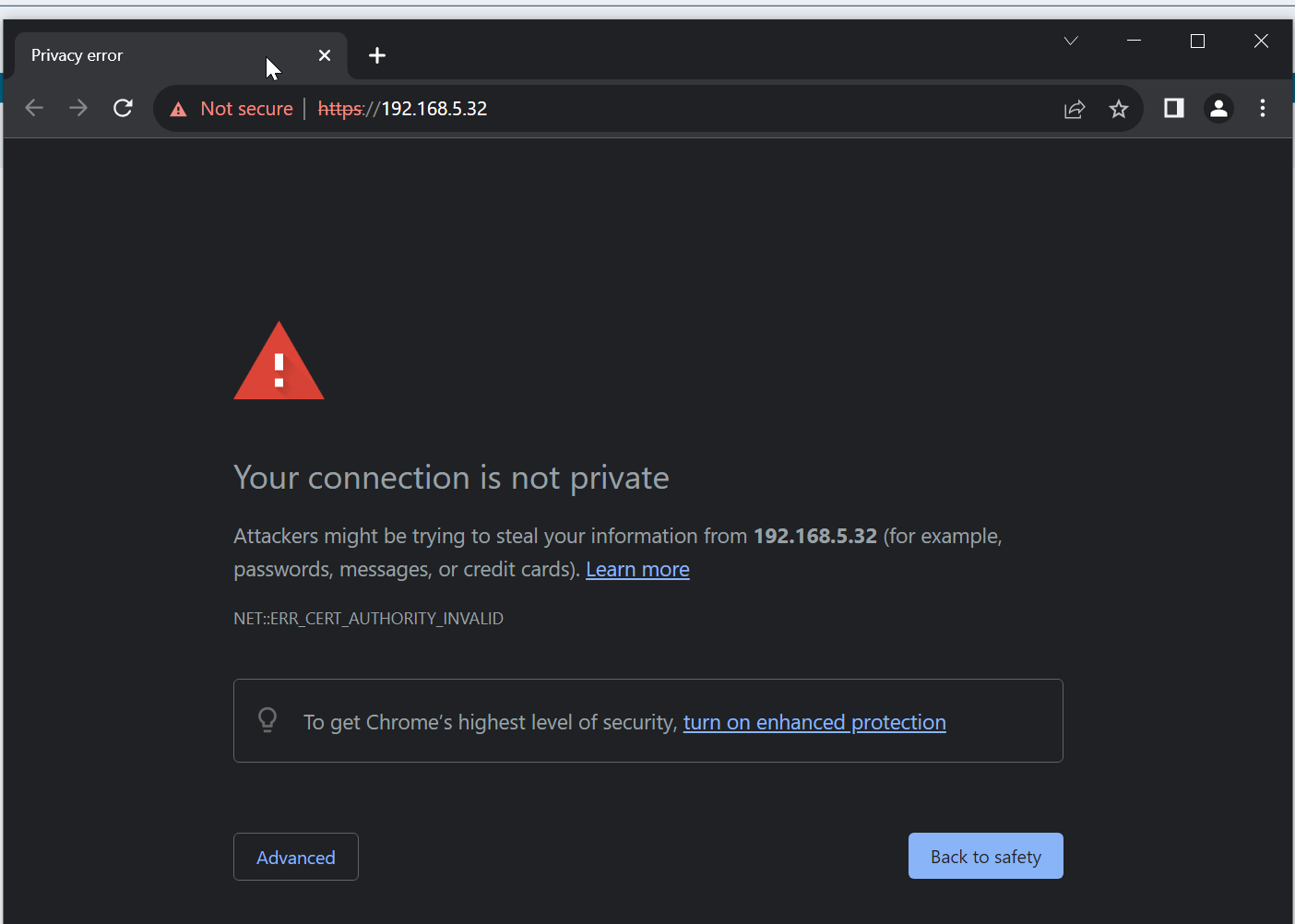This screenshot has height=924, width=1295.
Task: Click the NET::ERR_CERT_AUTHORITY_INVALID error code
Action: tap(368, 619)
